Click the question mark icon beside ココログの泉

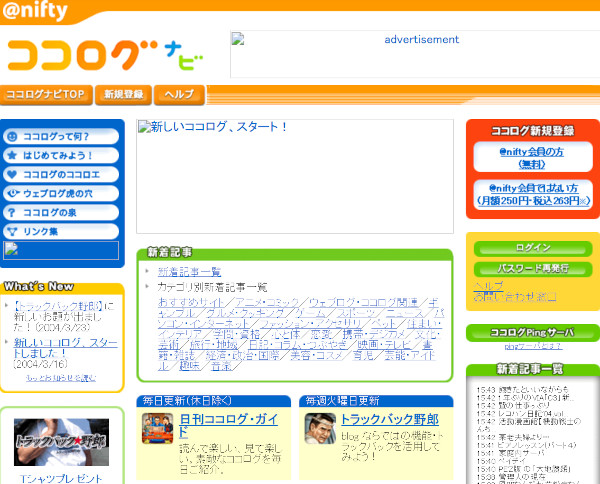pos(12,213)
